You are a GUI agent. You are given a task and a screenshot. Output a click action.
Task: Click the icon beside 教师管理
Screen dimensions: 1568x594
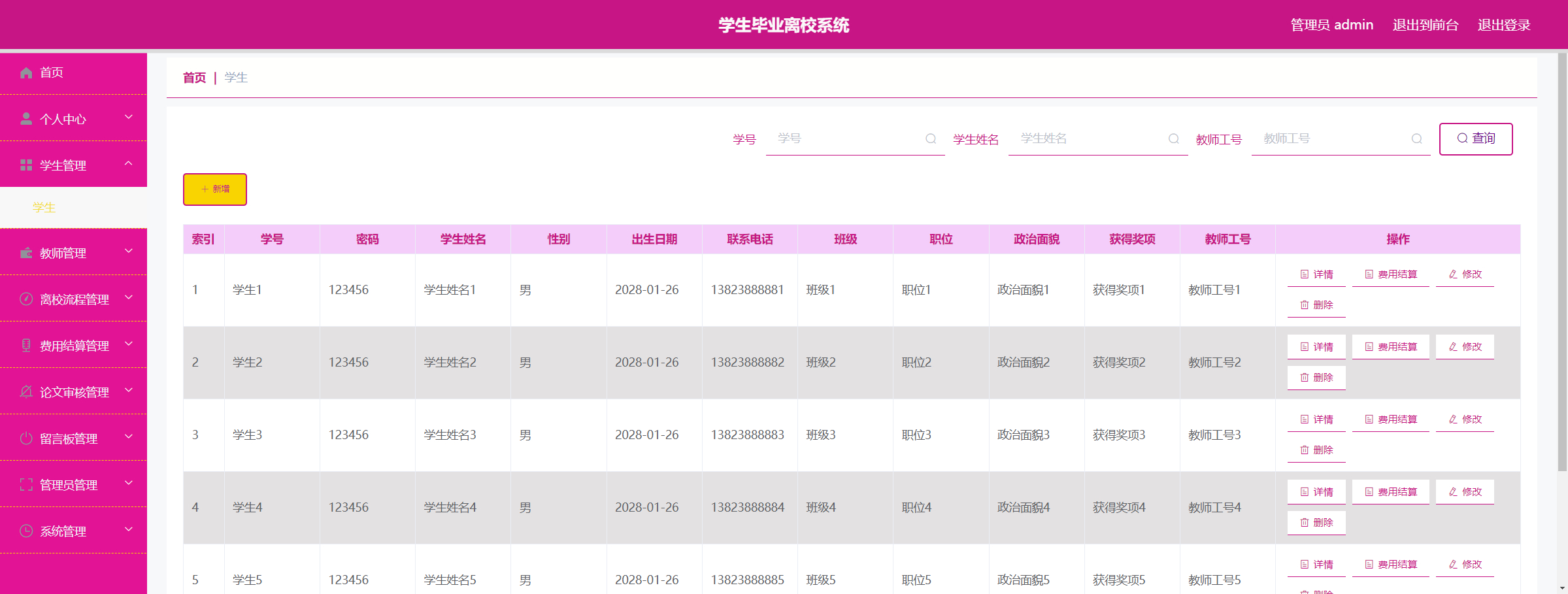click(26, 253)
